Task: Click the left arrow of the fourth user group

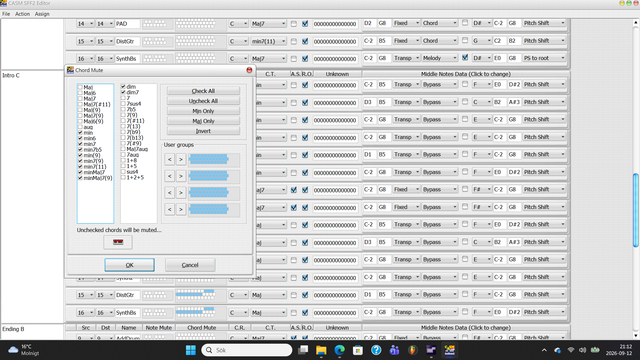Action: click(x=169, y=209)
